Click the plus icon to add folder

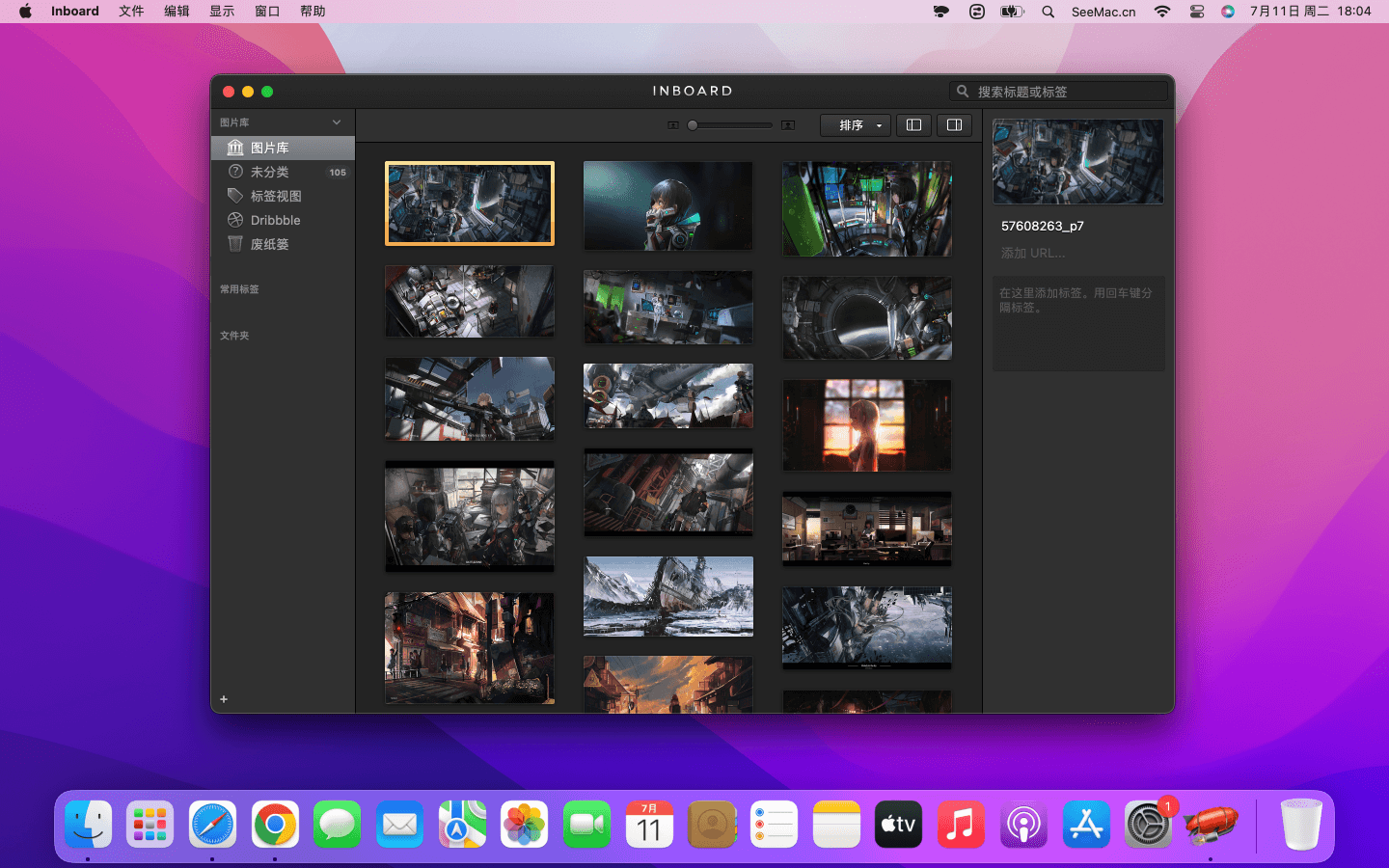click(224, 699)
